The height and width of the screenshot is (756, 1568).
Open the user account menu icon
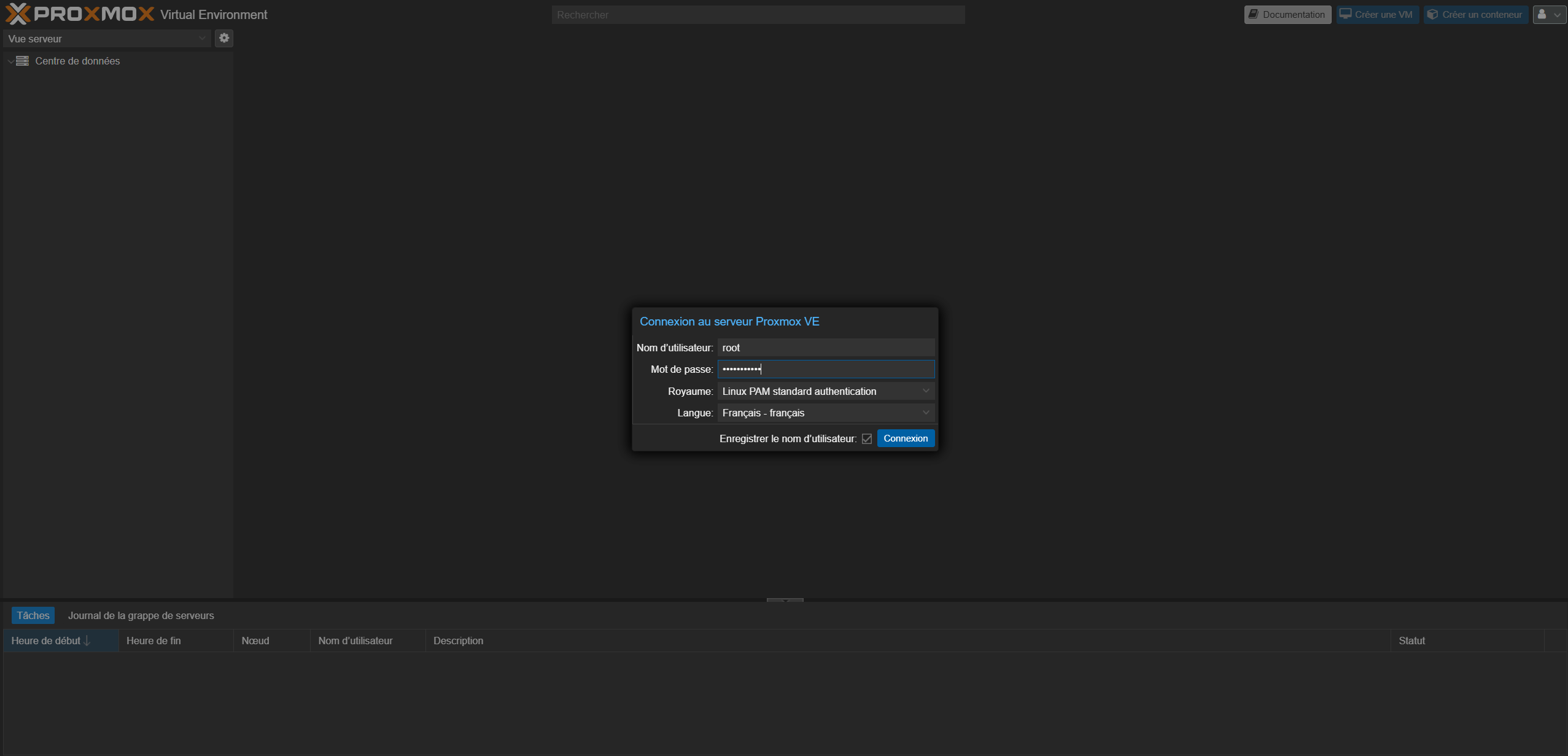1549,14
